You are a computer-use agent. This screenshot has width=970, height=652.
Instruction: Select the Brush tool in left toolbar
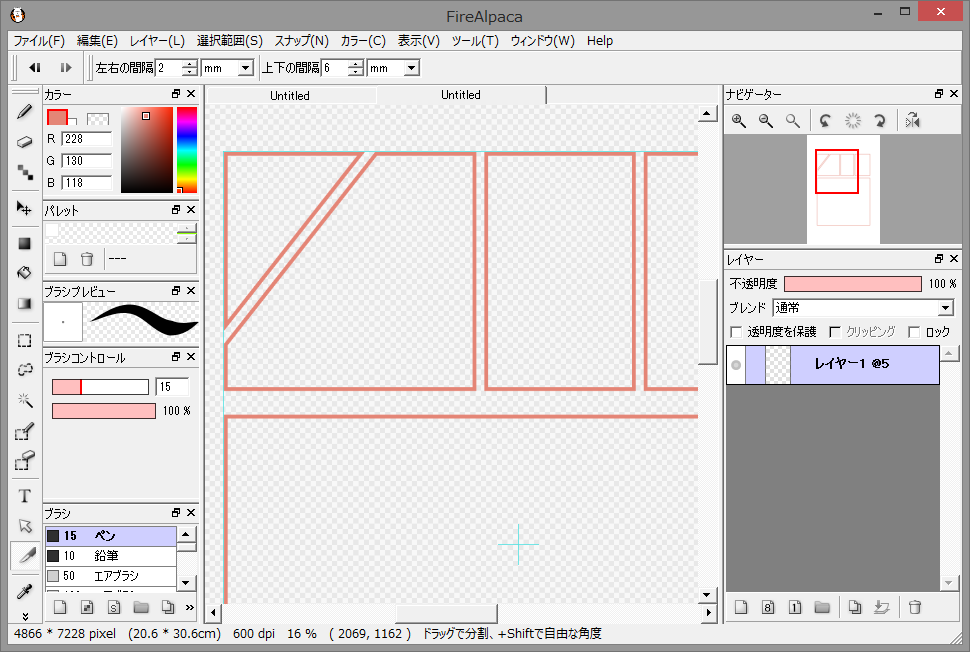pyautogui.click(x=24, y=112)
